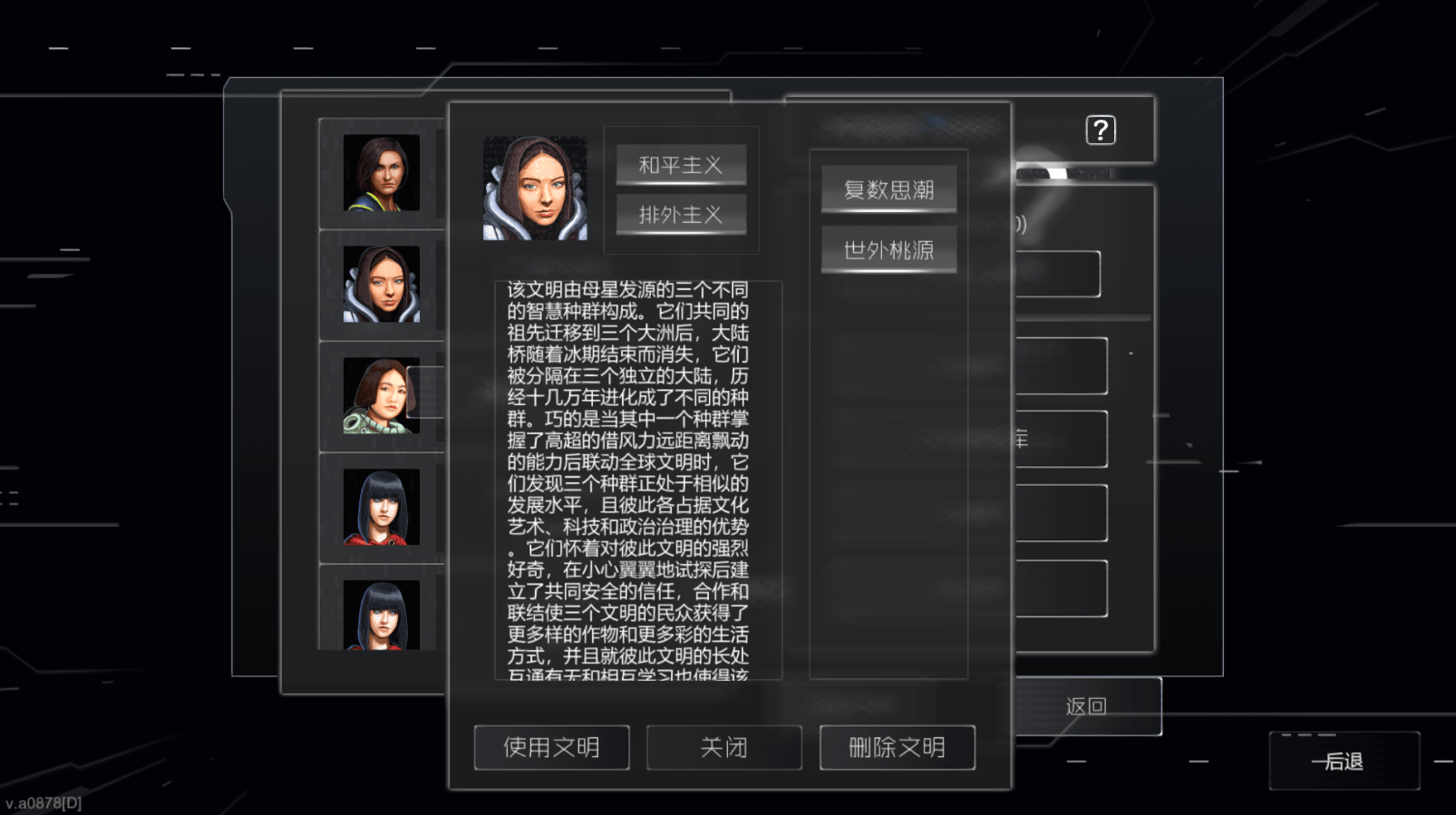This screenshot has width=1456, height=815.
Task: Click the 世外桃源 trait button
Action: (888, 249)
